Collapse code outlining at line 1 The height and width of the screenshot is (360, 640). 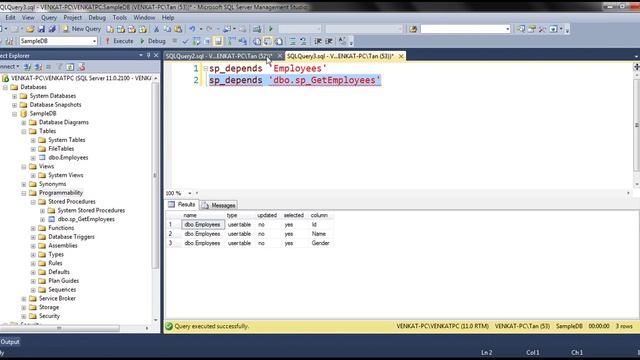click(x=206, y=69)
